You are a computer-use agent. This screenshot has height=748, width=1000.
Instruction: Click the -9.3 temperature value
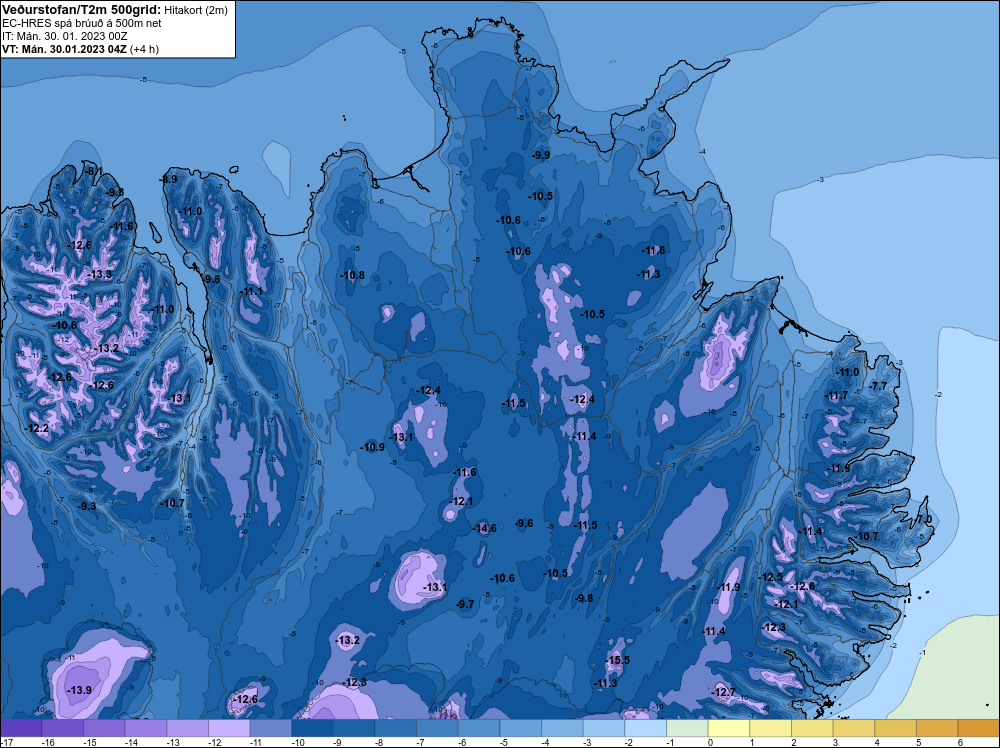point(87,506)
